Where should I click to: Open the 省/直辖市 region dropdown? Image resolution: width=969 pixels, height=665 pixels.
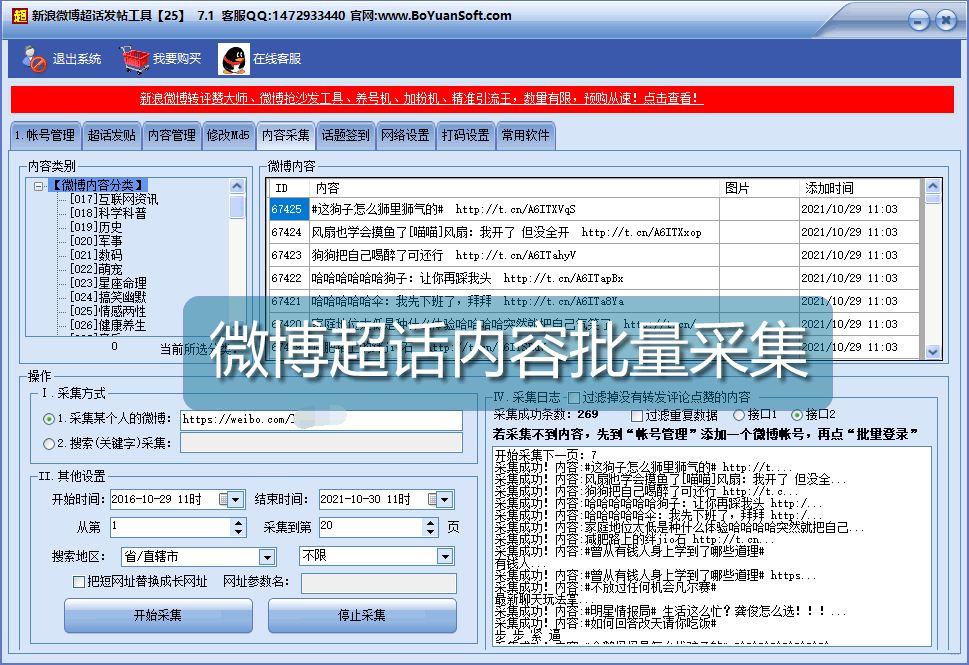coord(267,557)
